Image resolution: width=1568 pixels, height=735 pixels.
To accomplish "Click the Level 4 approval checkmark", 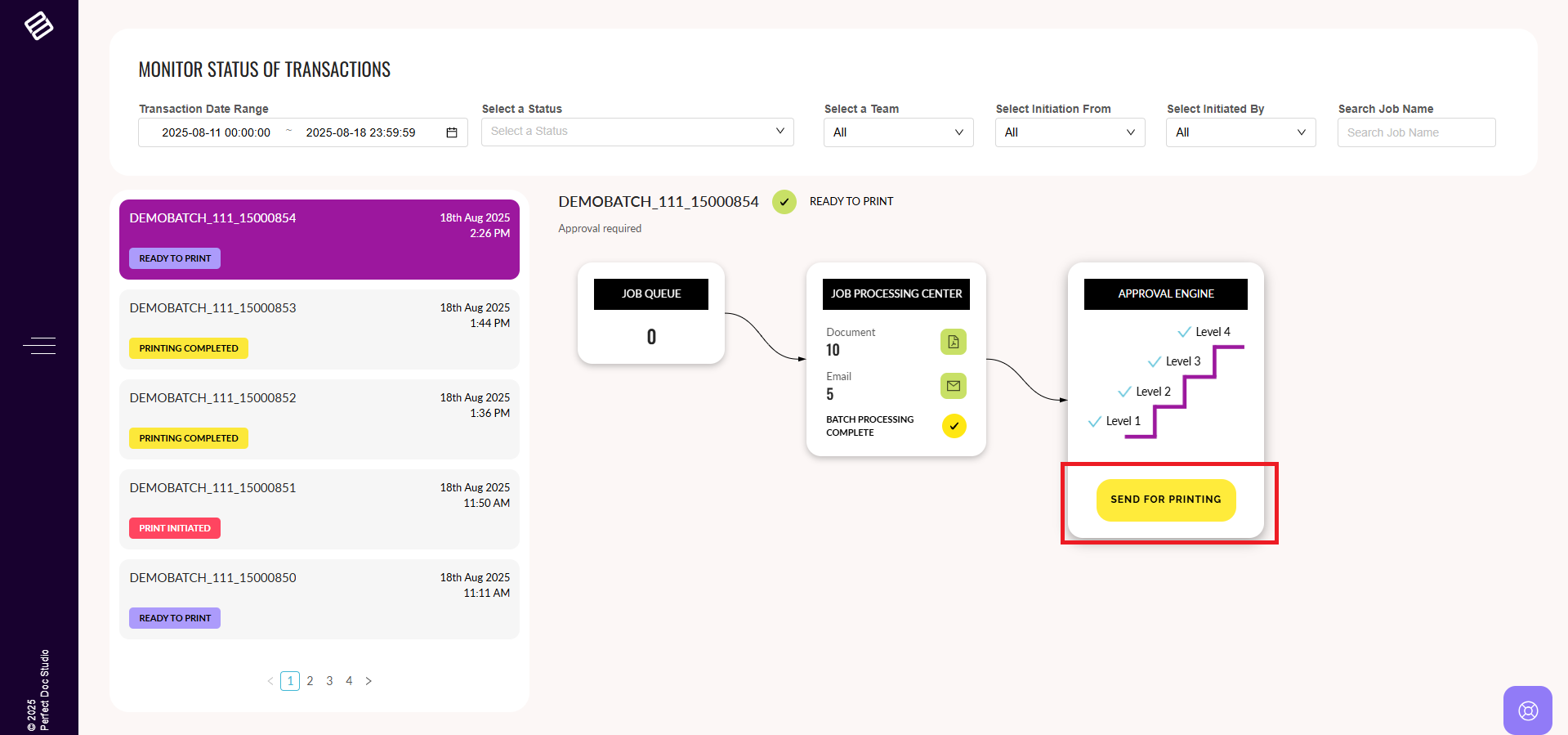I will pyautogui.click(x=1184, y=332).
